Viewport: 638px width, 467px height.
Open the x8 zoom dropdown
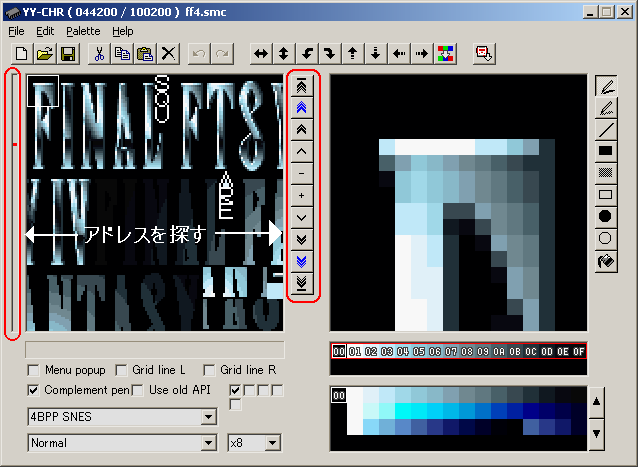[x=273, y=443]
